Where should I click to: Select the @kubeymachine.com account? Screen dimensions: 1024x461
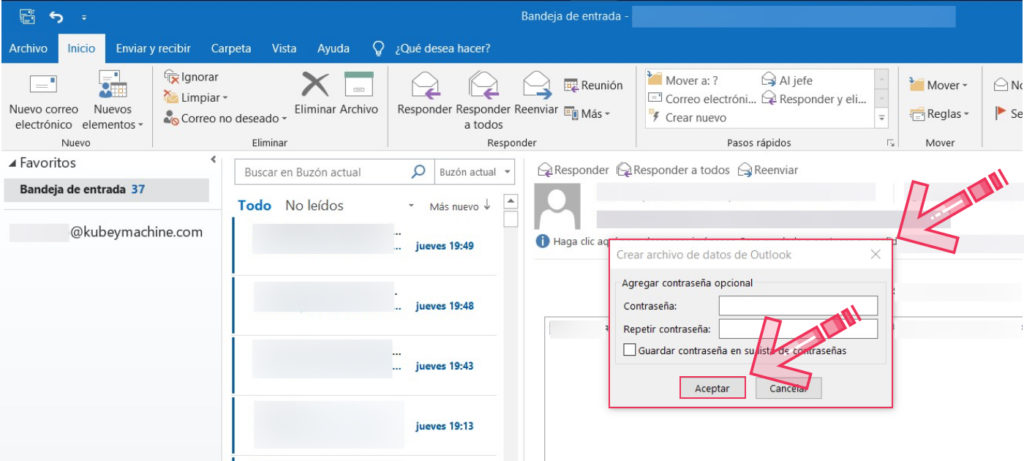click(106, 232)
